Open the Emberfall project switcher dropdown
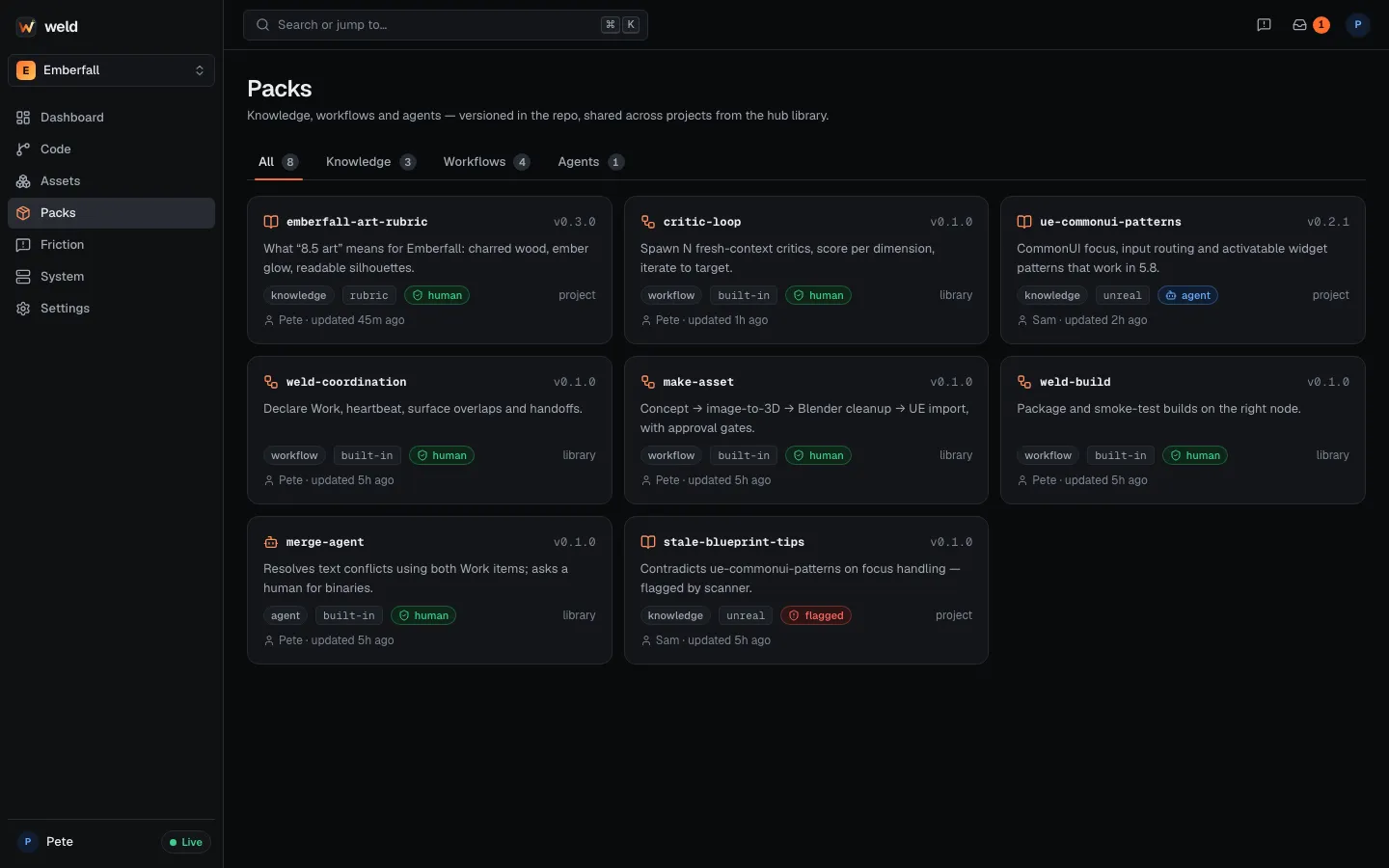 point(111,70)
